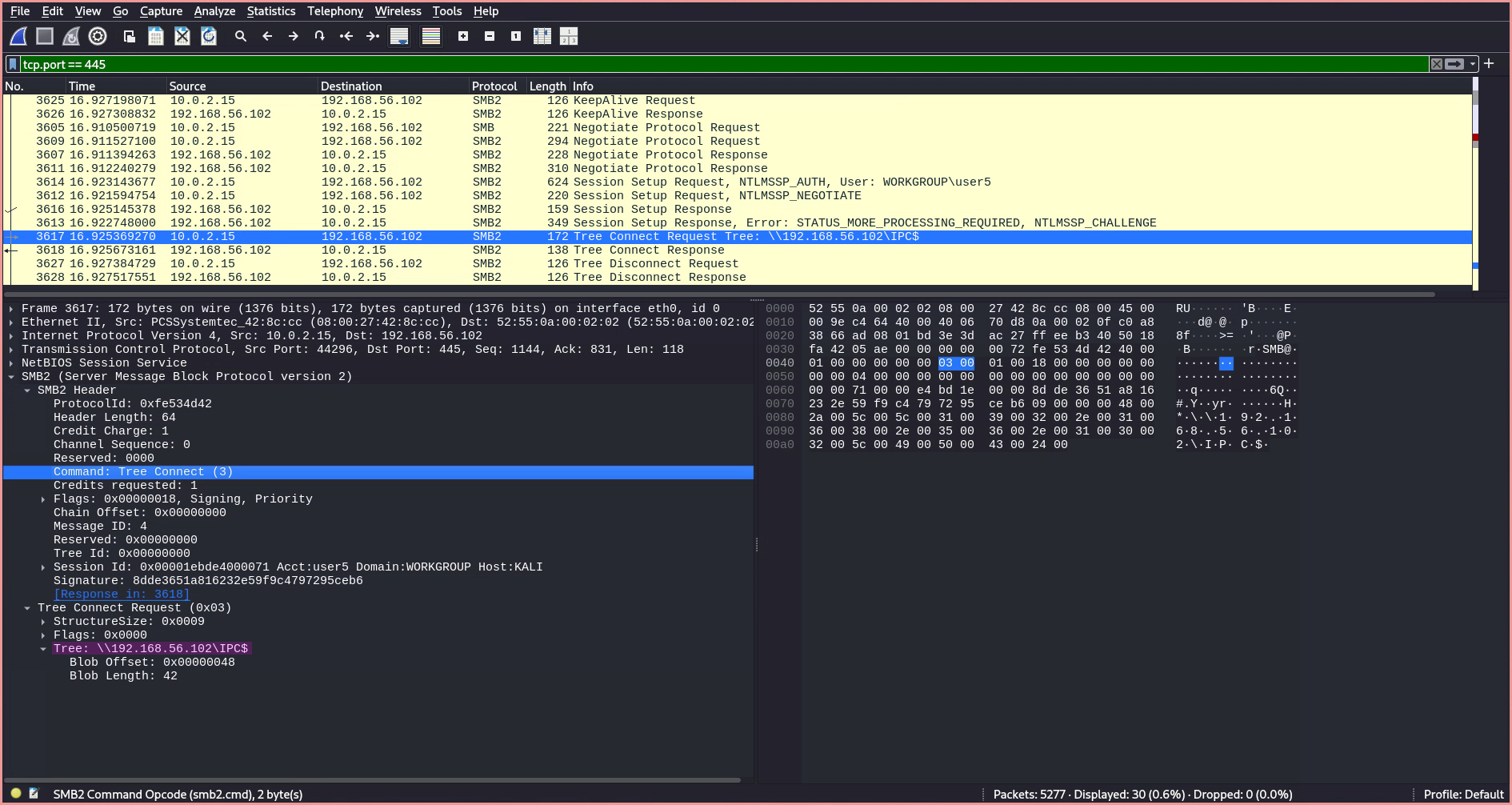Expand Internet Protocol Version 4 details
This screenshot has width=1512, height=805.
click(11, 336)
